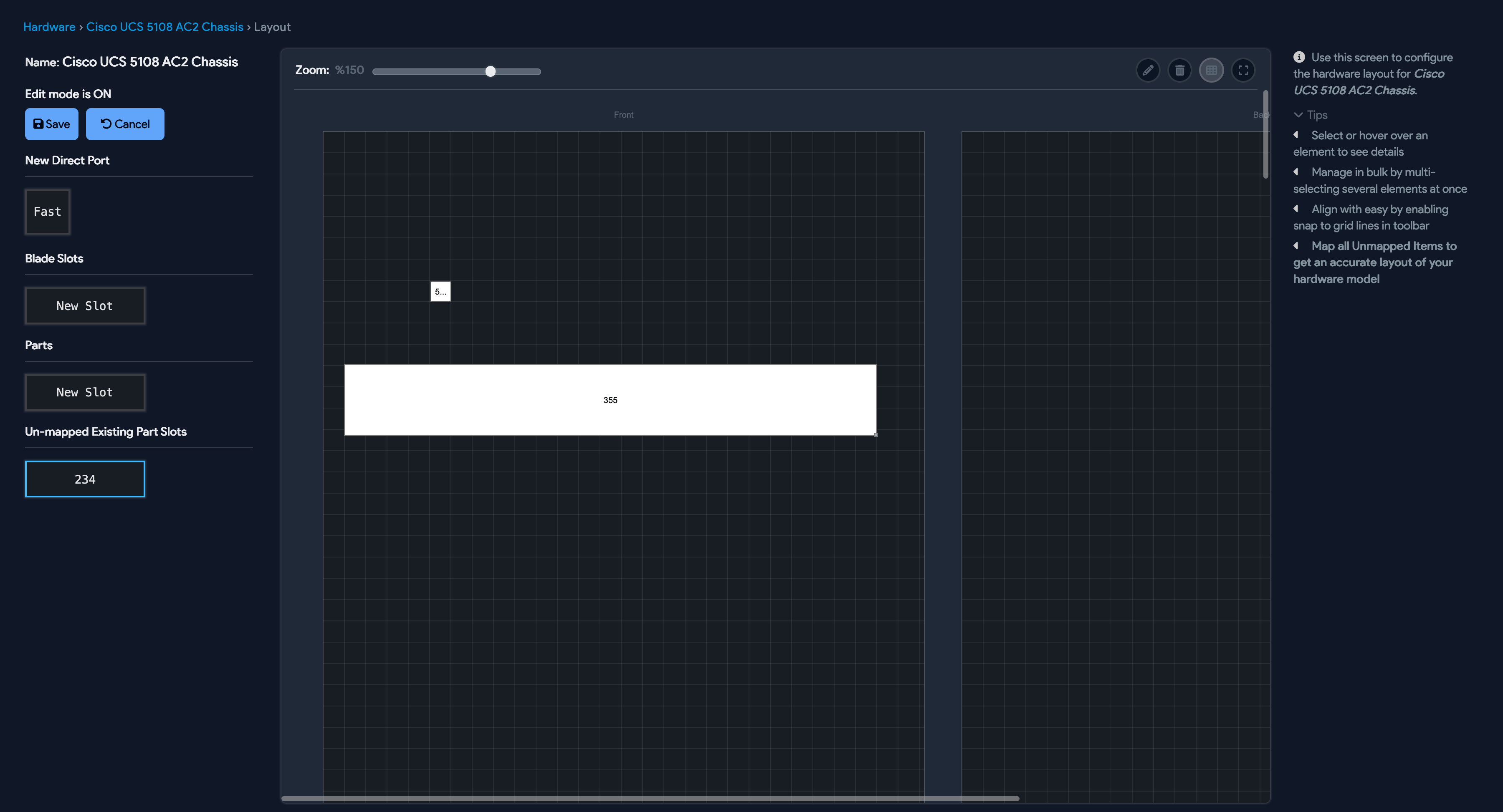Select the Fast direct port element
1503x812 pixels.
47,211
